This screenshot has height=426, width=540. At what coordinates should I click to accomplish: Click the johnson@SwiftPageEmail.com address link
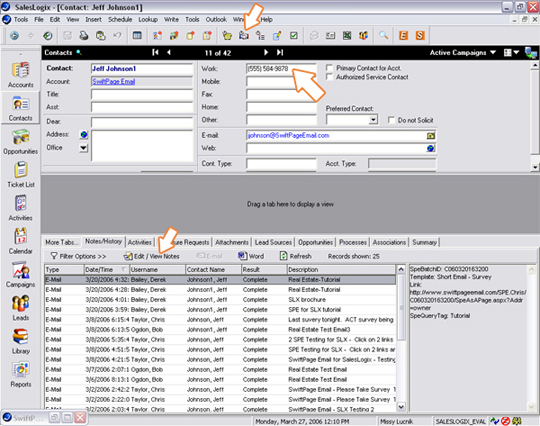click(x=289, y=136)
